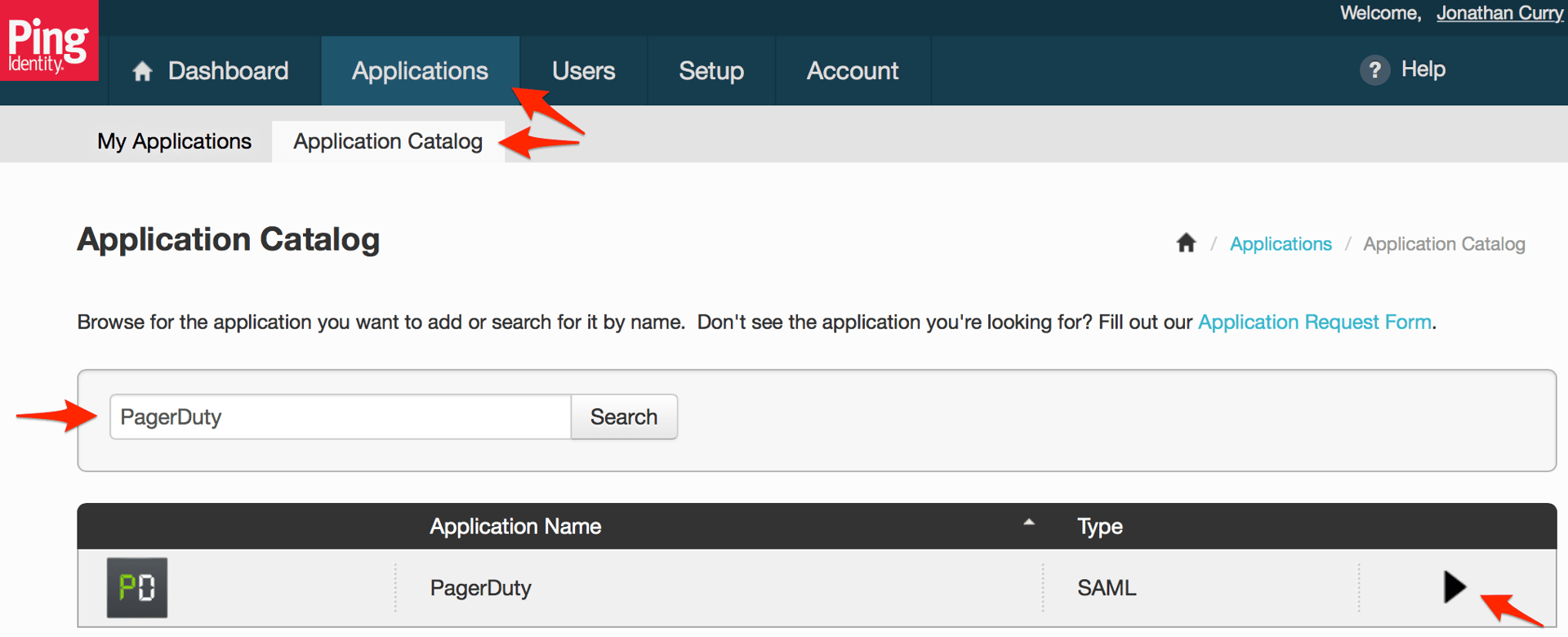The height and width of the screenshot is (637, 1568).
Task: Expand the PagerDuty row details triangle
Action: [1454, 586]
